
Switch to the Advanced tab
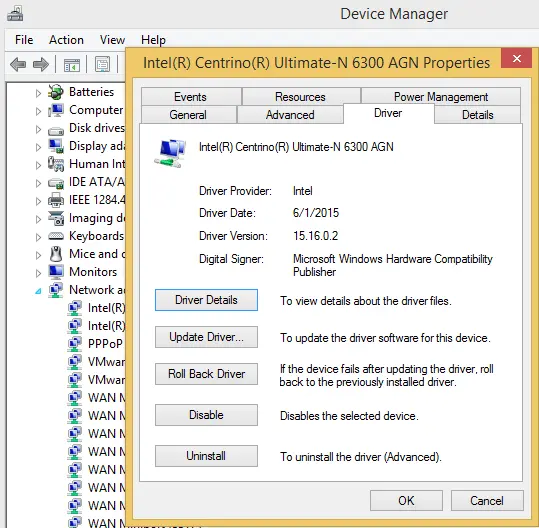[290, 114]
